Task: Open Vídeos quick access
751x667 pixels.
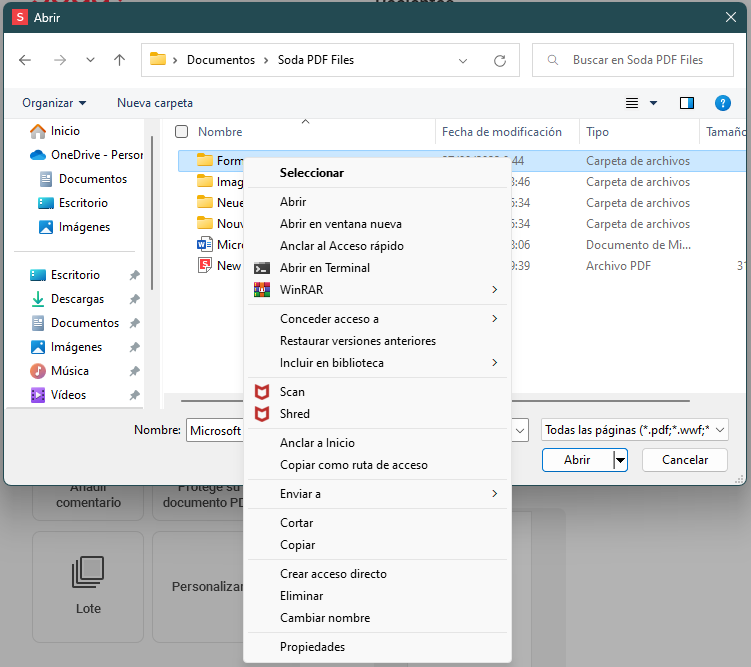Action: tap(58, 395)
